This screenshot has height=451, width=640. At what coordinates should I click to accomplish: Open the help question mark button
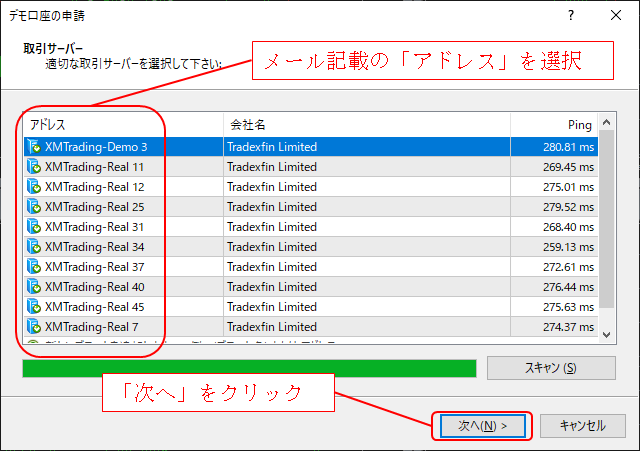(x=571, y=16)
